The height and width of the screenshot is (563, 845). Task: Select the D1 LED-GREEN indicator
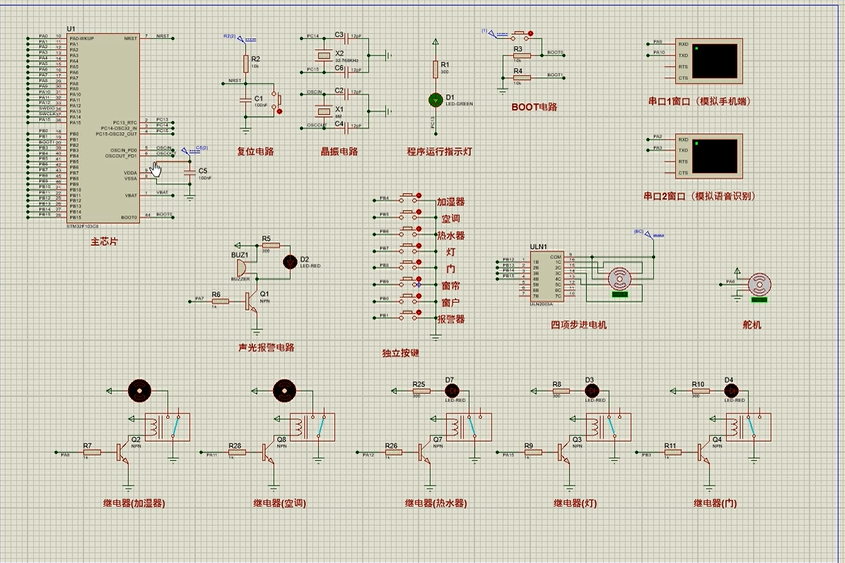[x=435, y=100]
